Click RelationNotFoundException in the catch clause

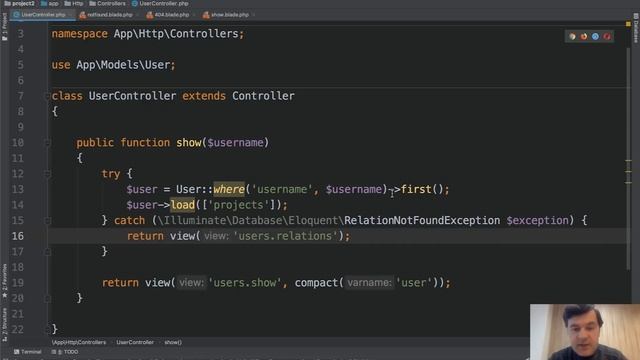point(422,220)
